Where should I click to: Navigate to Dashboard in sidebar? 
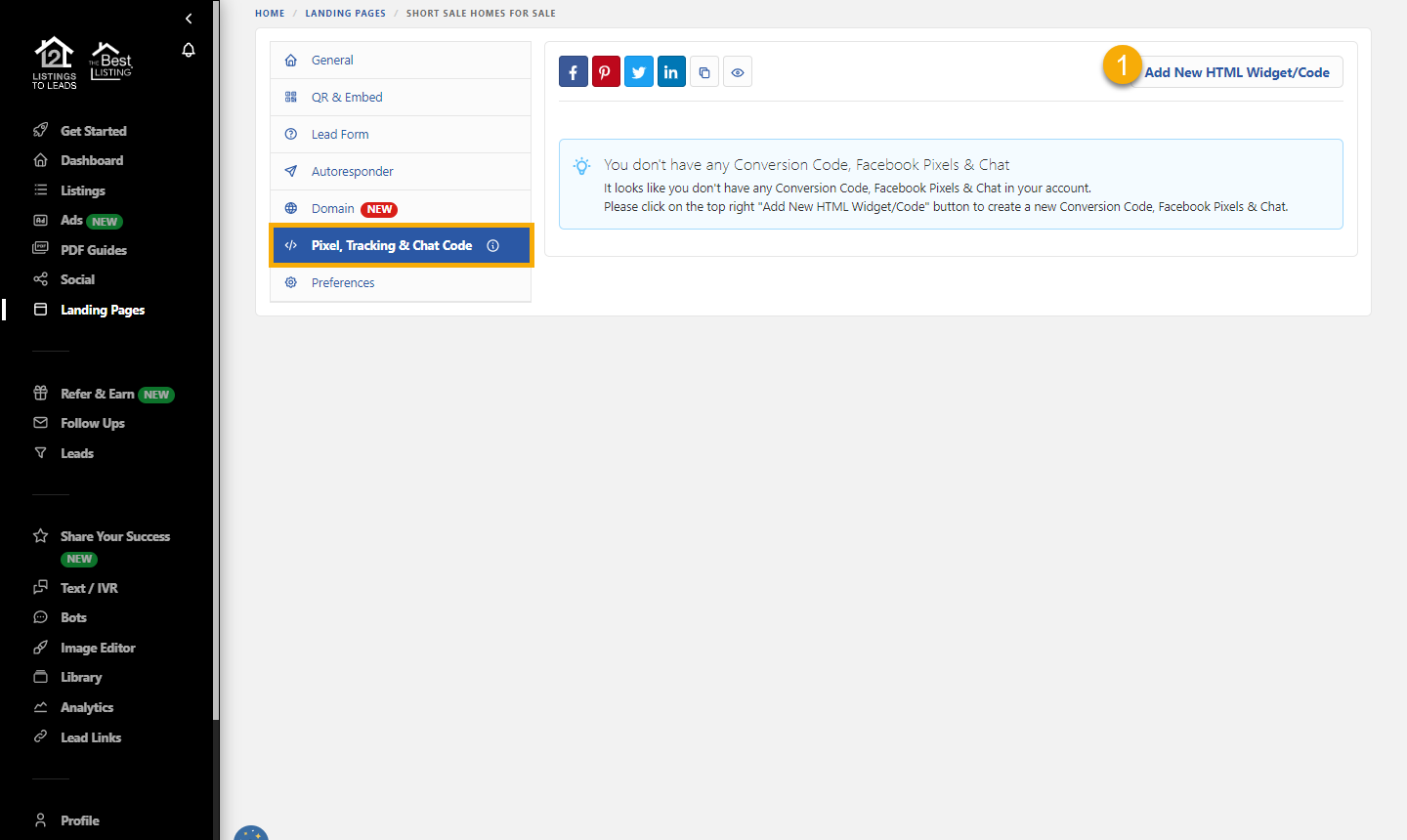[92, 161]
